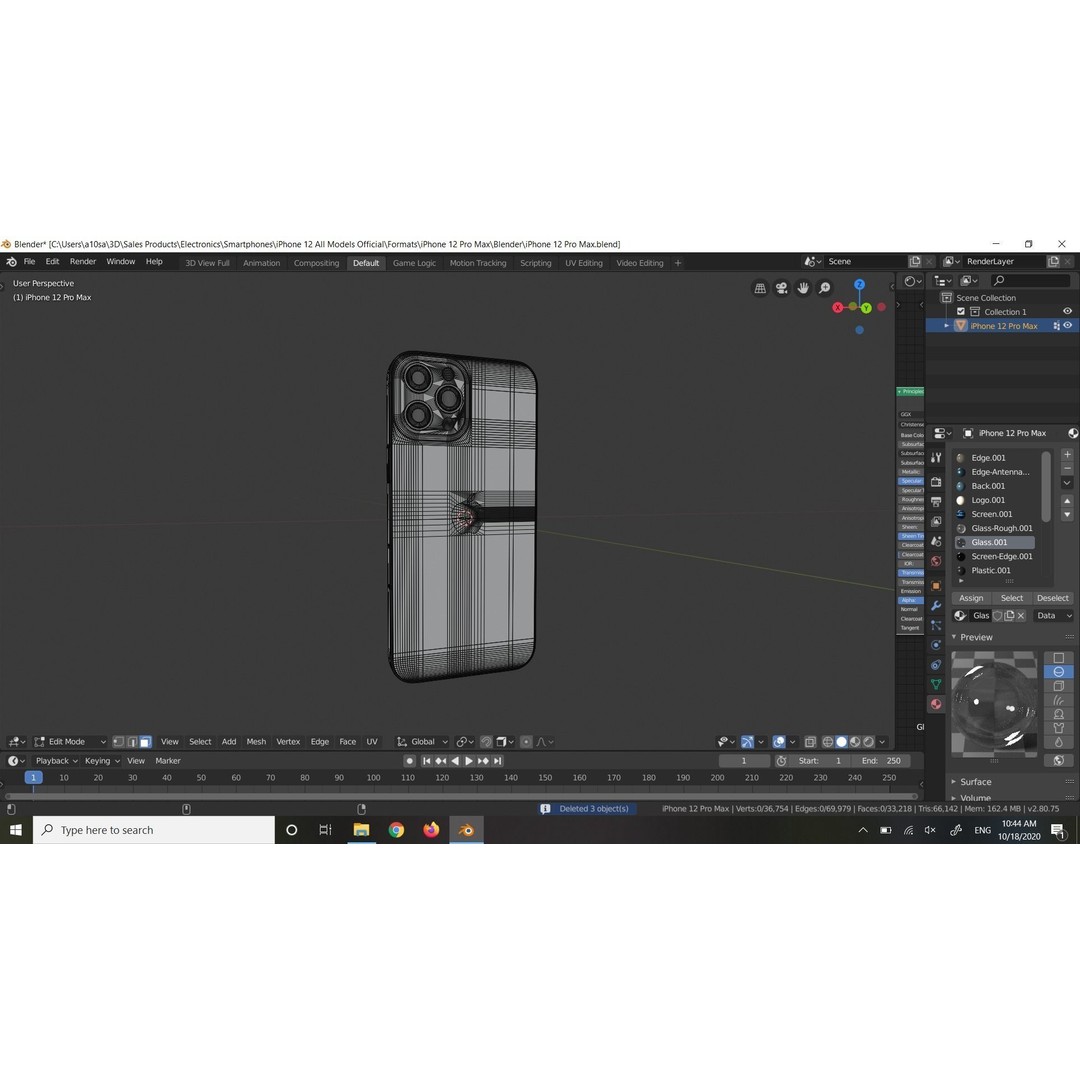1080x1080 pixels.
Task: Open the Render menu
Action: click(83, 262)
